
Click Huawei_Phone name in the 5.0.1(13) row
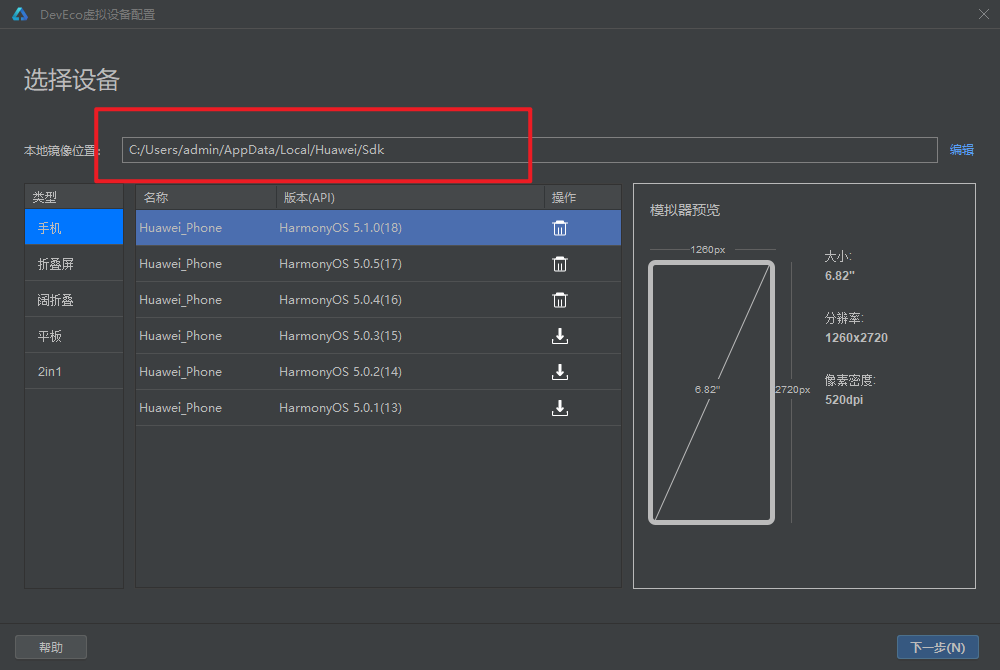(x=180, y=407)
